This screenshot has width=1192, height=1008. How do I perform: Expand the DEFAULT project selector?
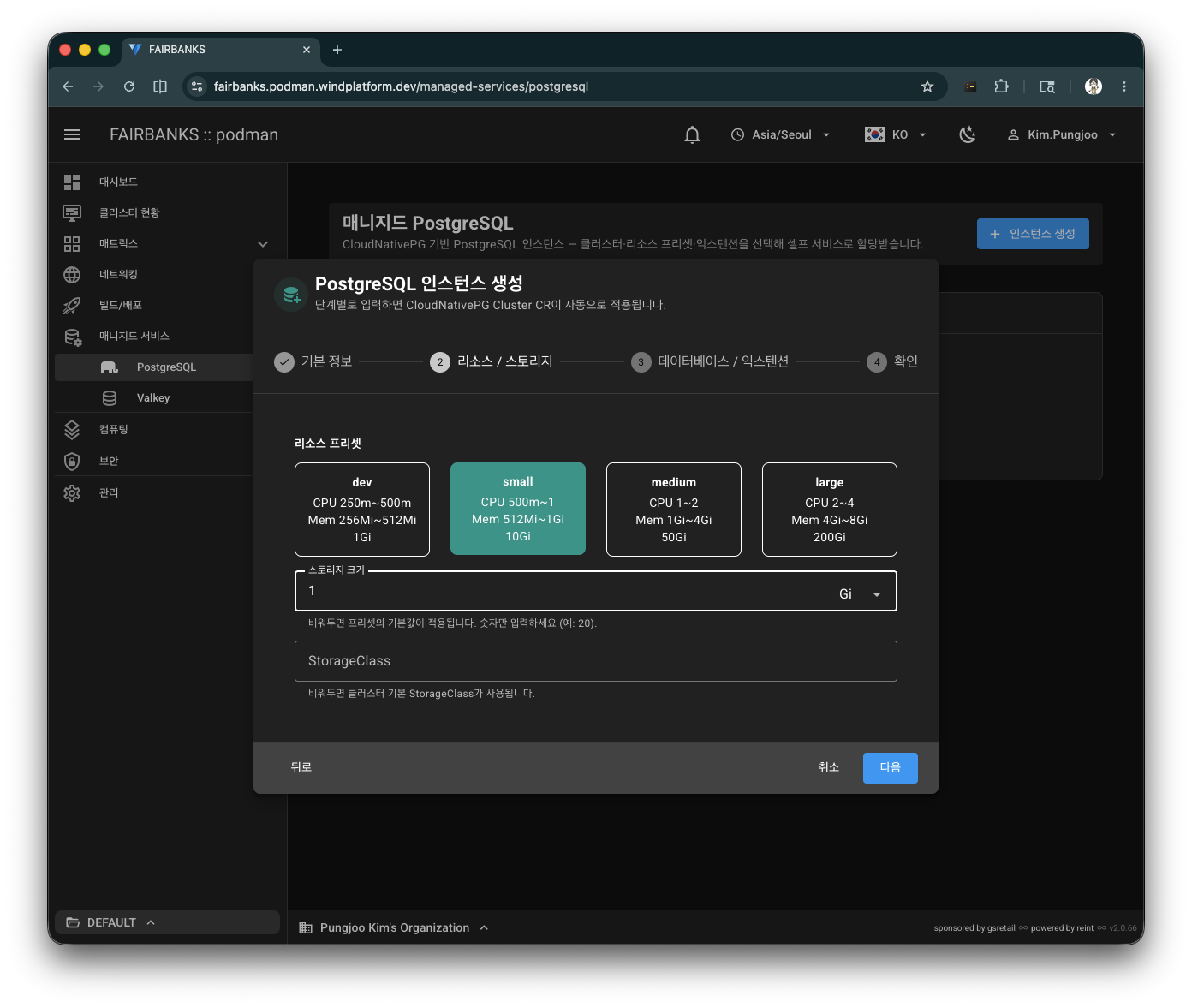point(167,922)
